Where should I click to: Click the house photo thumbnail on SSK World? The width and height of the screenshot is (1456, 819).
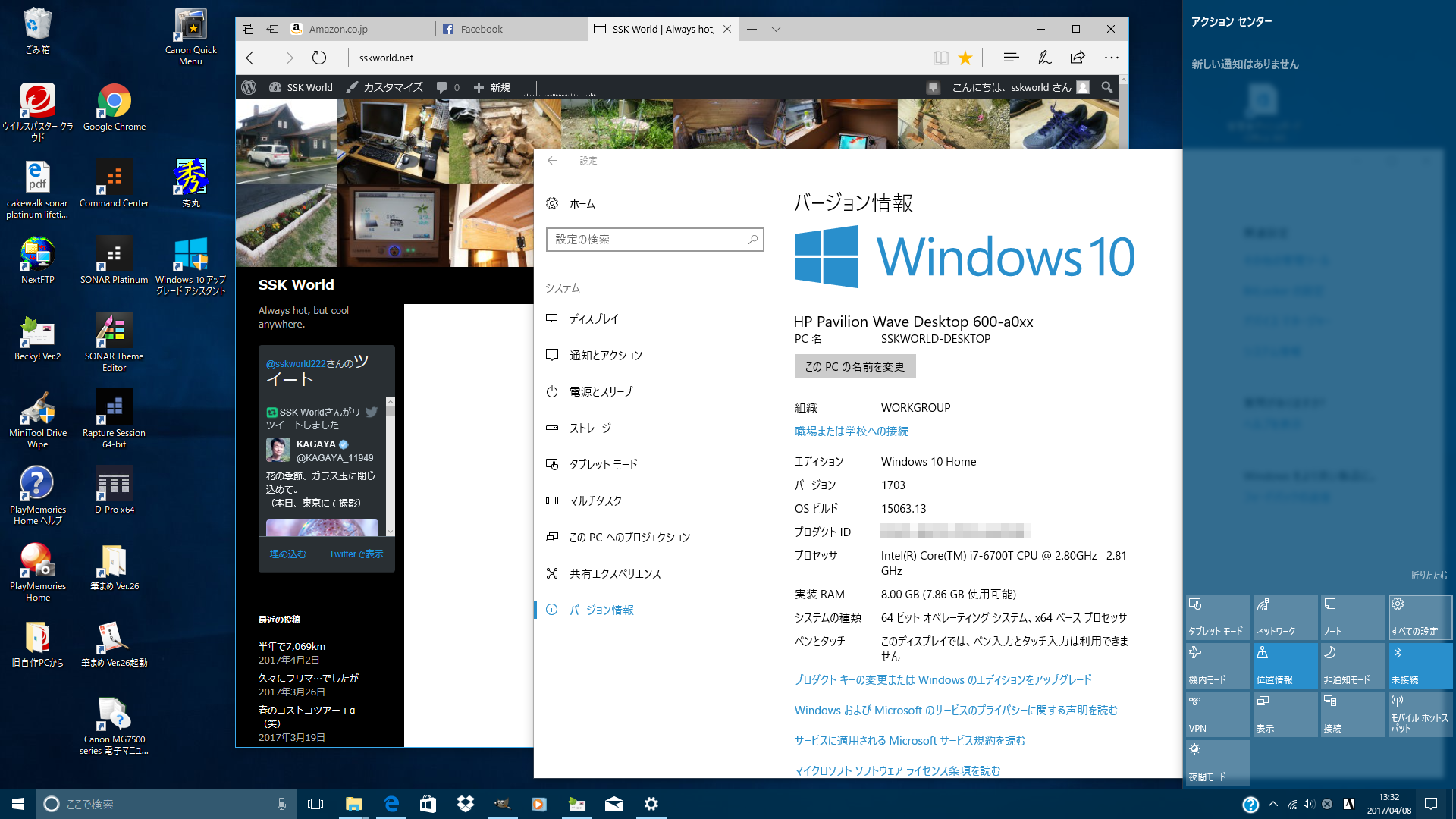click(x=286, y=141)
